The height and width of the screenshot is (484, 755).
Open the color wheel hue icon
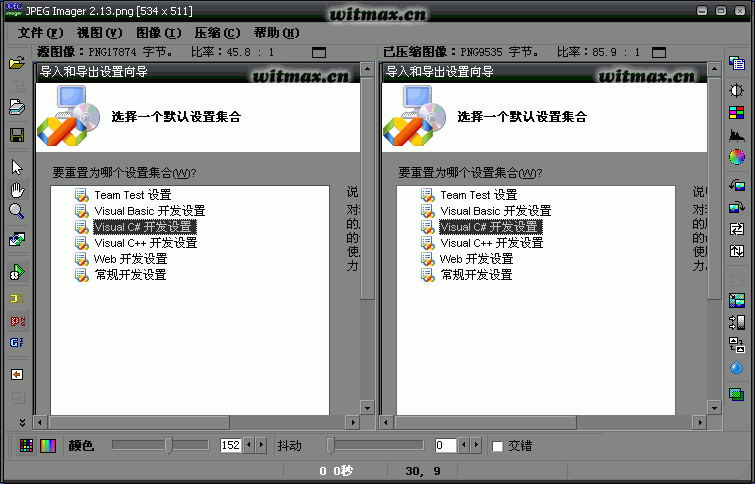[x=737, y=157]
